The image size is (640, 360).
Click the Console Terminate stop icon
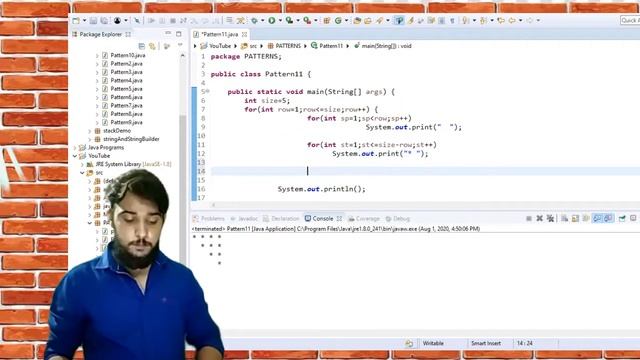[x=529, y=219]
